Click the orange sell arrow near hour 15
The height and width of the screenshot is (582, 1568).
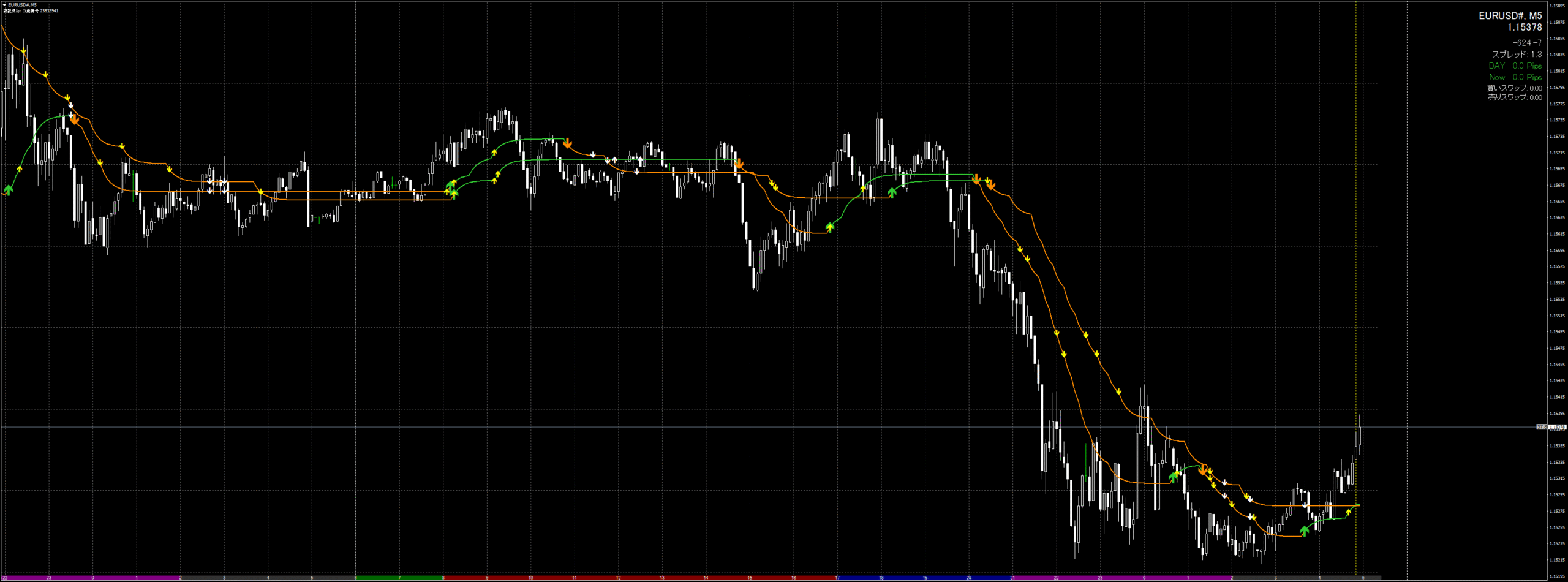click(x=739, y=164)
